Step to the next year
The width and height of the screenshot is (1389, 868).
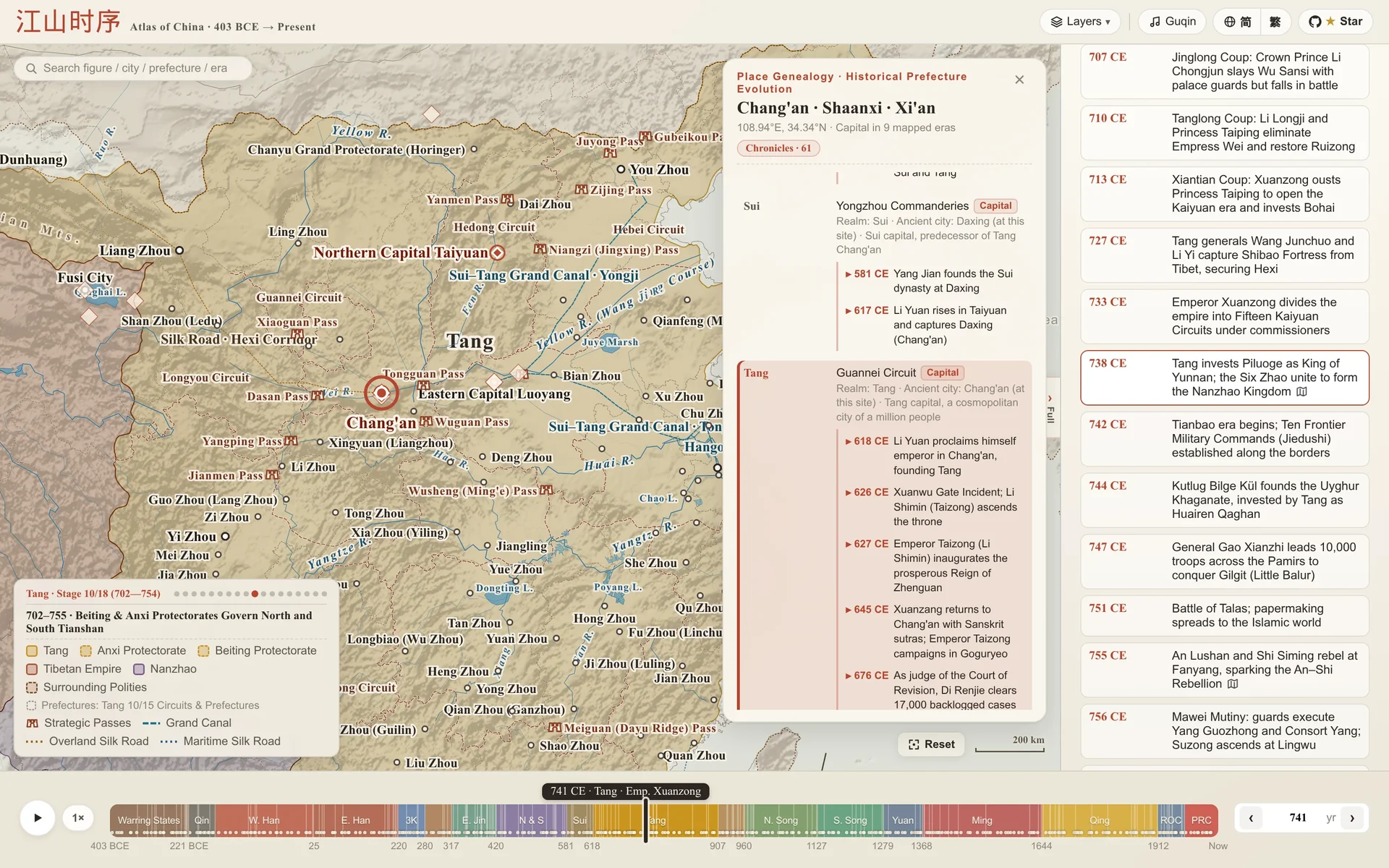(x=1352, y=818)
